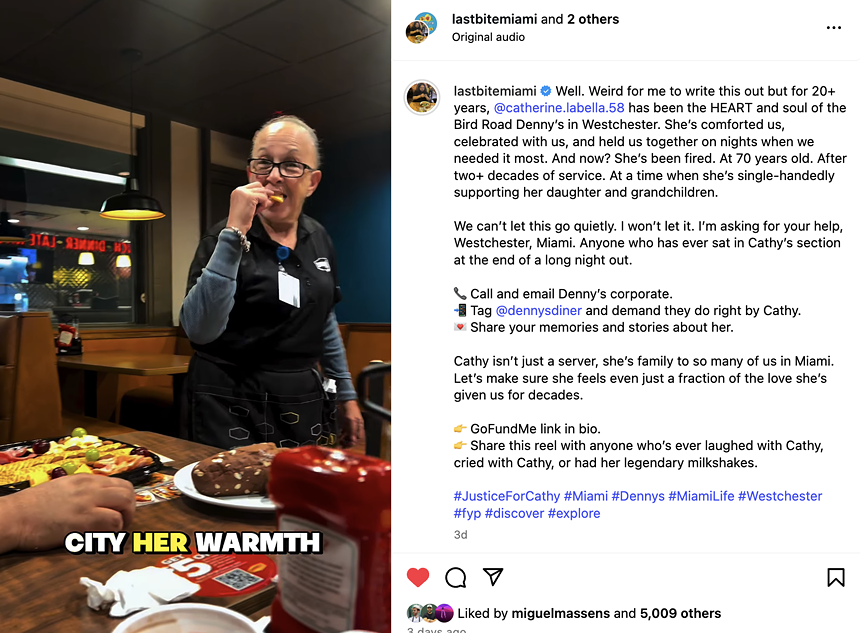View the #MiamiLife hashtag page

(701, 496)
